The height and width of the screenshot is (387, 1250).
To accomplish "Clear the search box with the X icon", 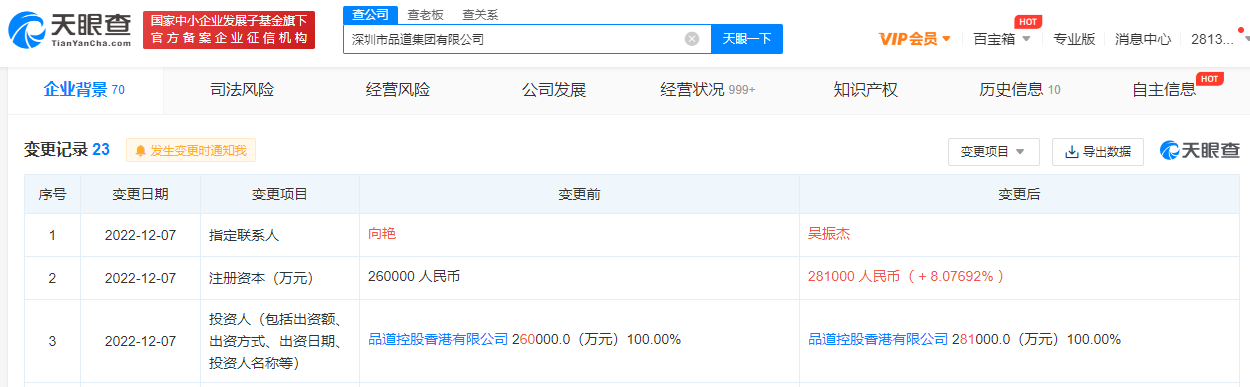I will point(692,39).
